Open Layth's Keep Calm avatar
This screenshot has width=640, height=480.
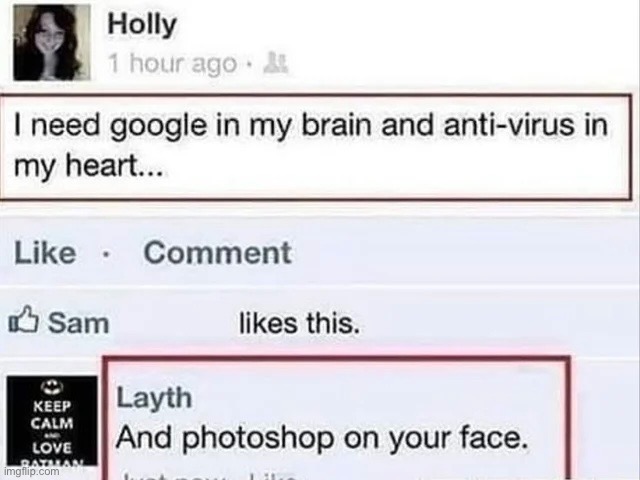52,420
